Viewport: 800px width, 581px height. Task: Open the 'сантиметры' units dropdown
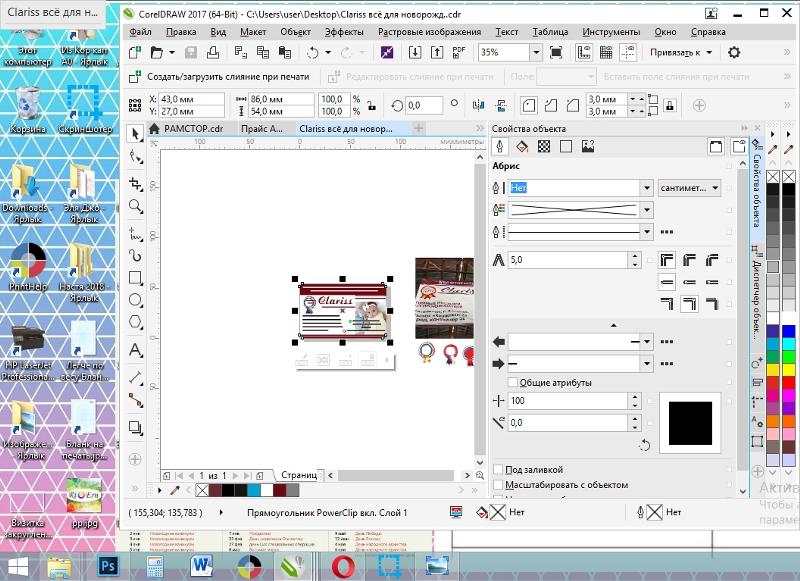(689, 187)
